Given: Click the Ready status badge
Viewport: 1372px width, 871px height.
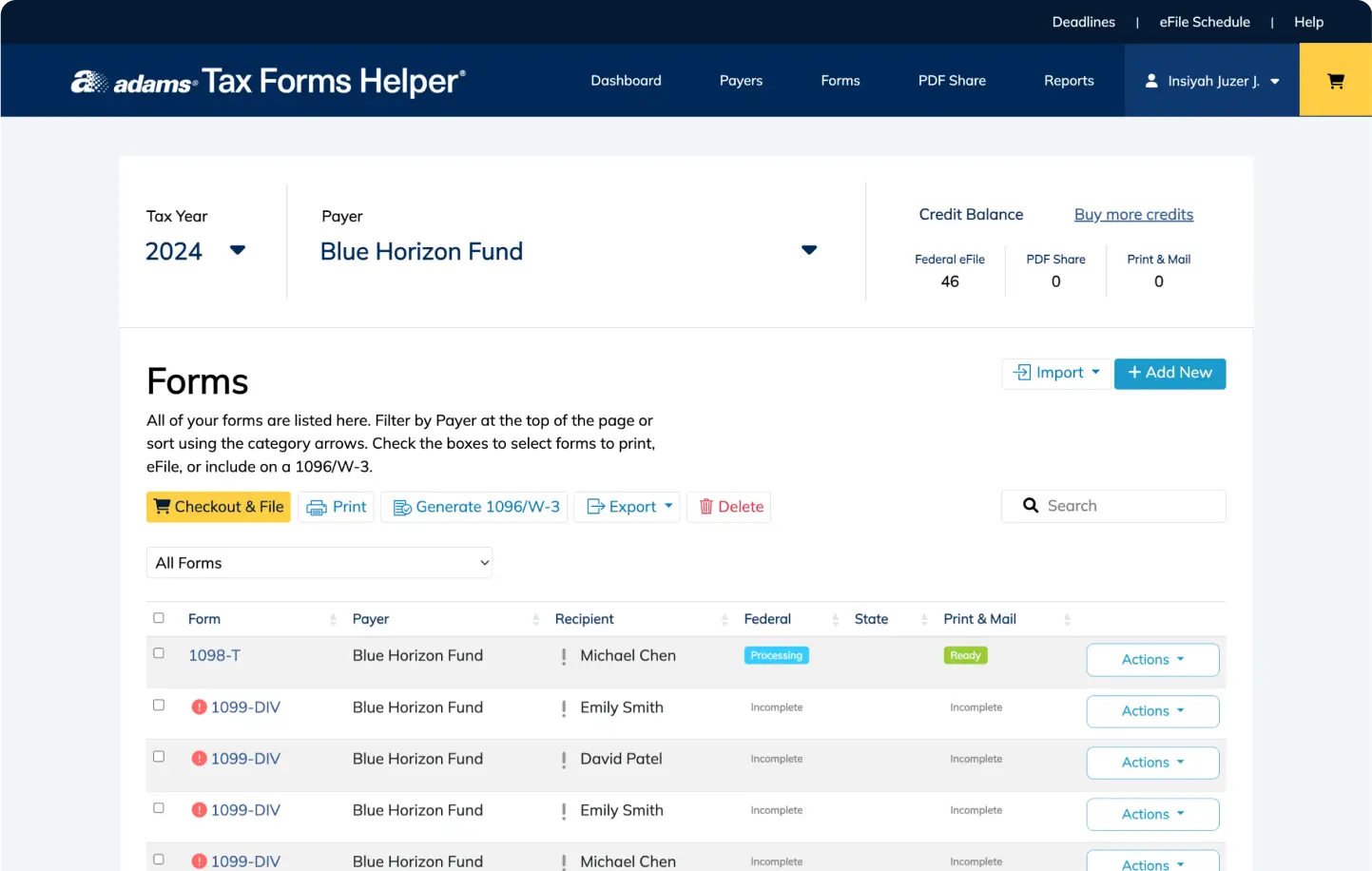Looking at the screenshot, I should pos(965,655).
